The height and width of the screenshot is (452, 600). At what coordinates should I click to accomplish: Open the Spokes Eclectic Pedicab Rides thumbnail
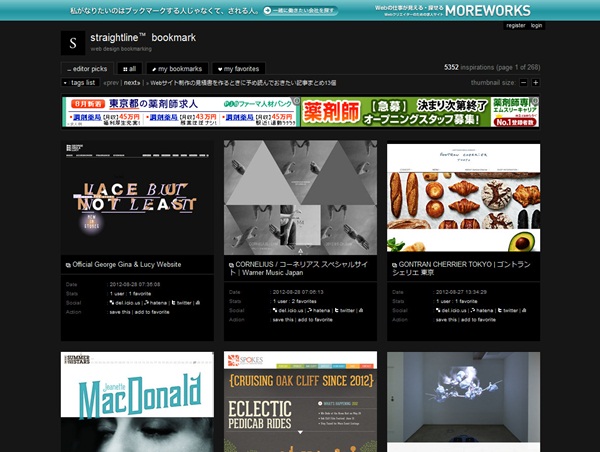[300, 402]
